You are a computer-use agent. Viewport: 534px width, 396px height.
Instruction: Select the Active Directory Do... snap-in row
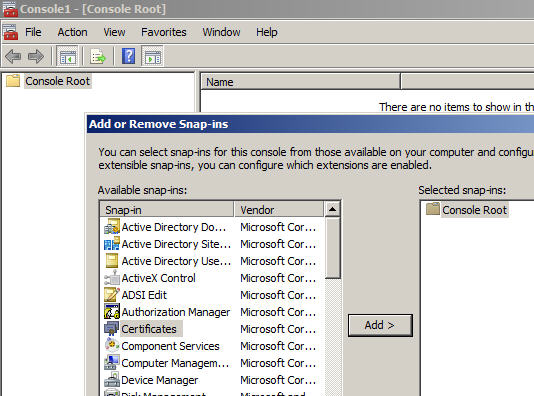click(x=211, y=227)
